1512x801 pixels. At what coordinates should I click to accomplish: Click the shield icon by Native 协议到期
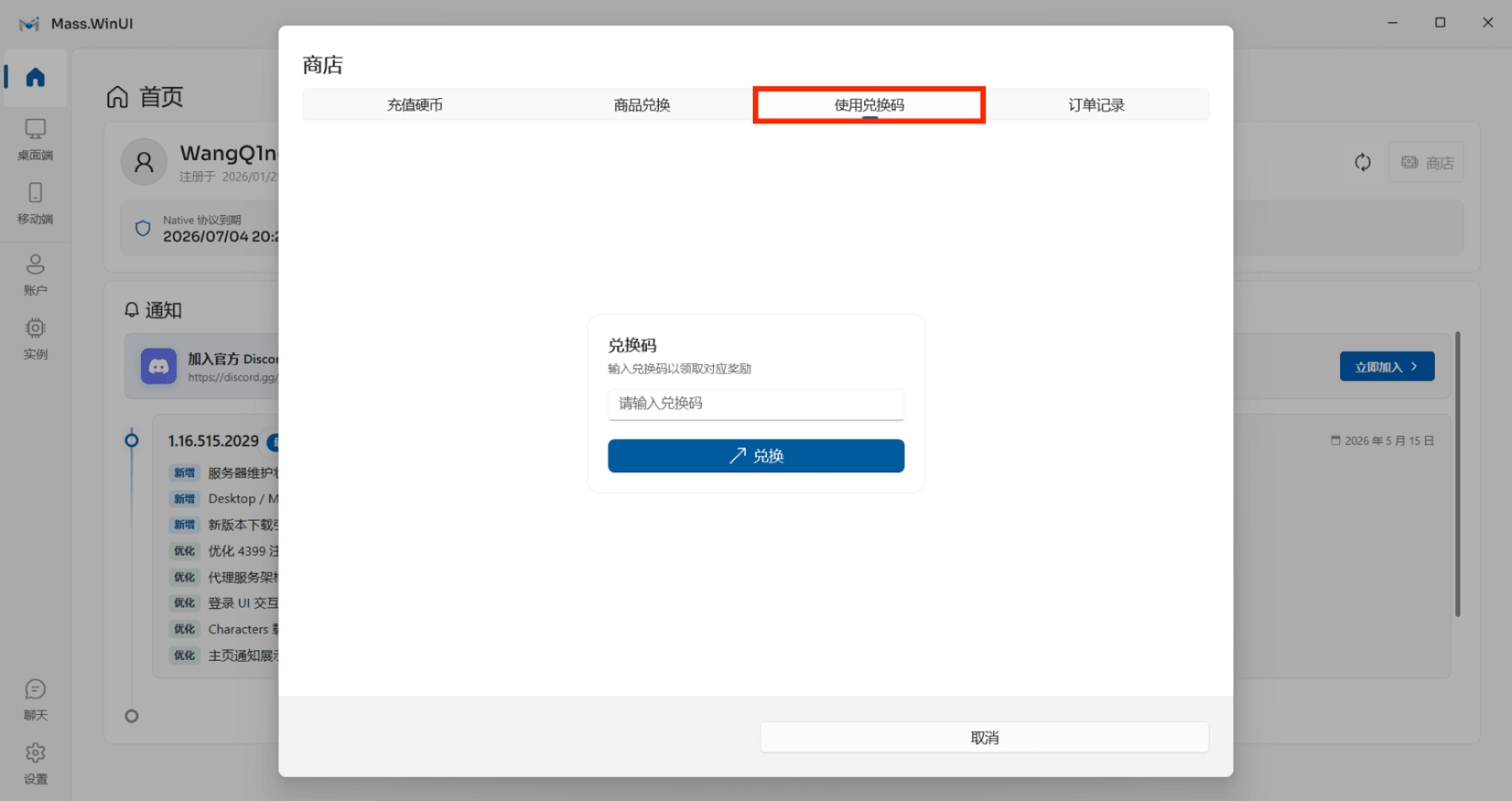(x=143, y=229)
